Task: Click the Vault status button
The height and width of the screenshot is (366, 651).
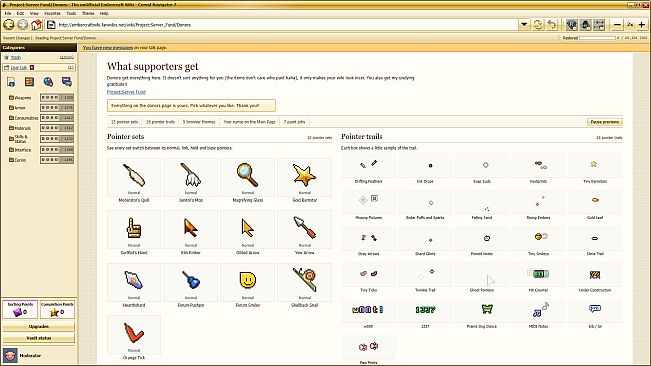Action: (39, 338)
